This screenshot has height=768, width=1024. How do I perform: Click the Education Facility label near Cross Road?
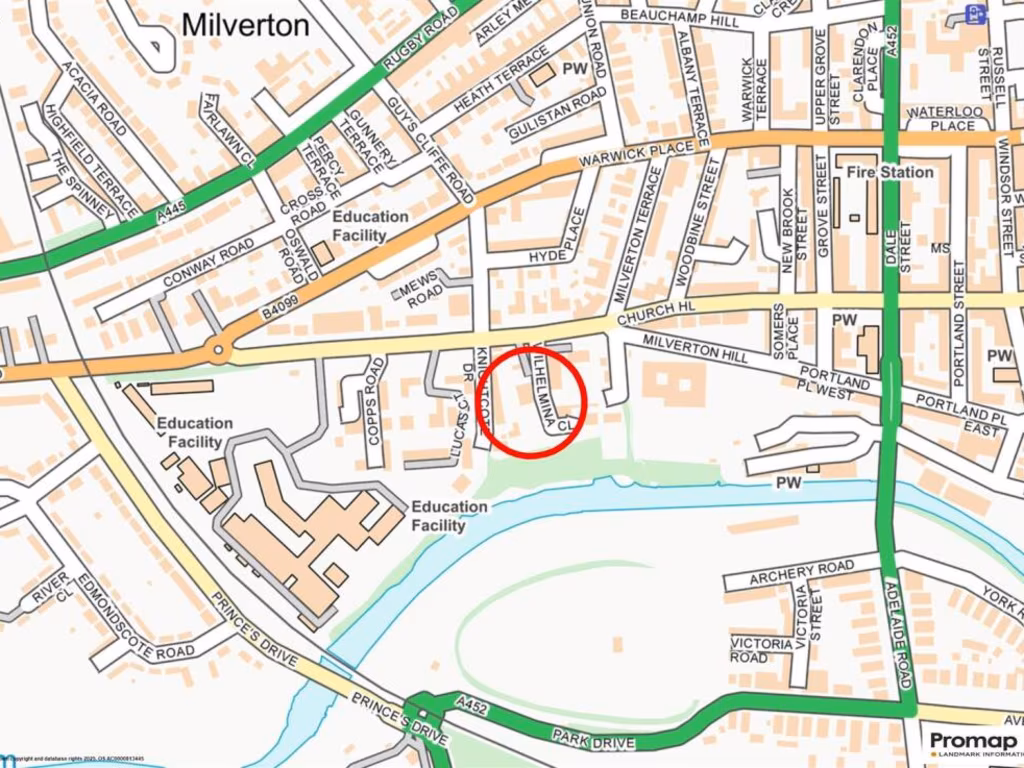(x=370, y=226)
